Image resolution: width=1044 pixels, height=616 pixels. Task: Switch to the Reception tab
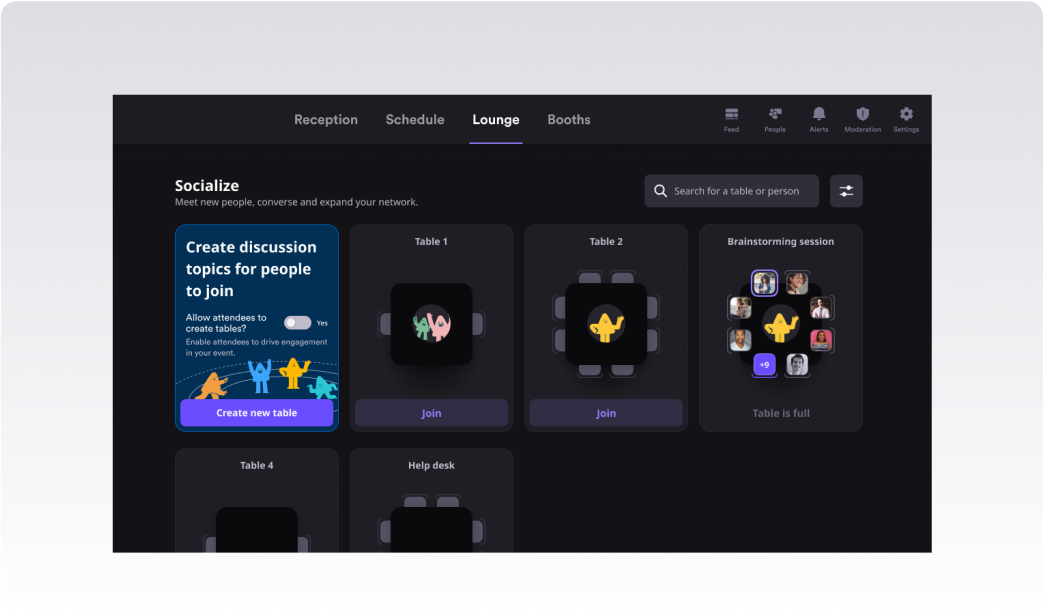tap(326, 120)
